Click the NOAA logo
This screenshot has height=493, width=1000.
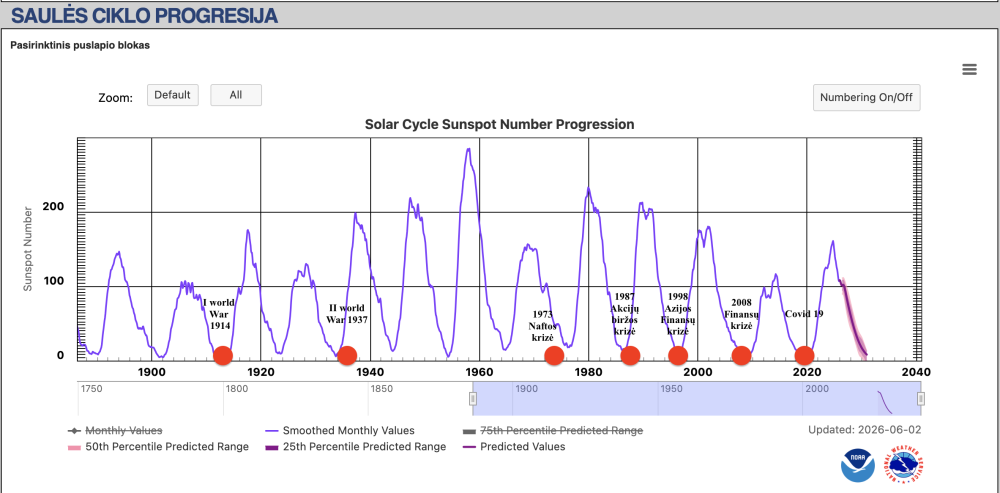(858, 465)
